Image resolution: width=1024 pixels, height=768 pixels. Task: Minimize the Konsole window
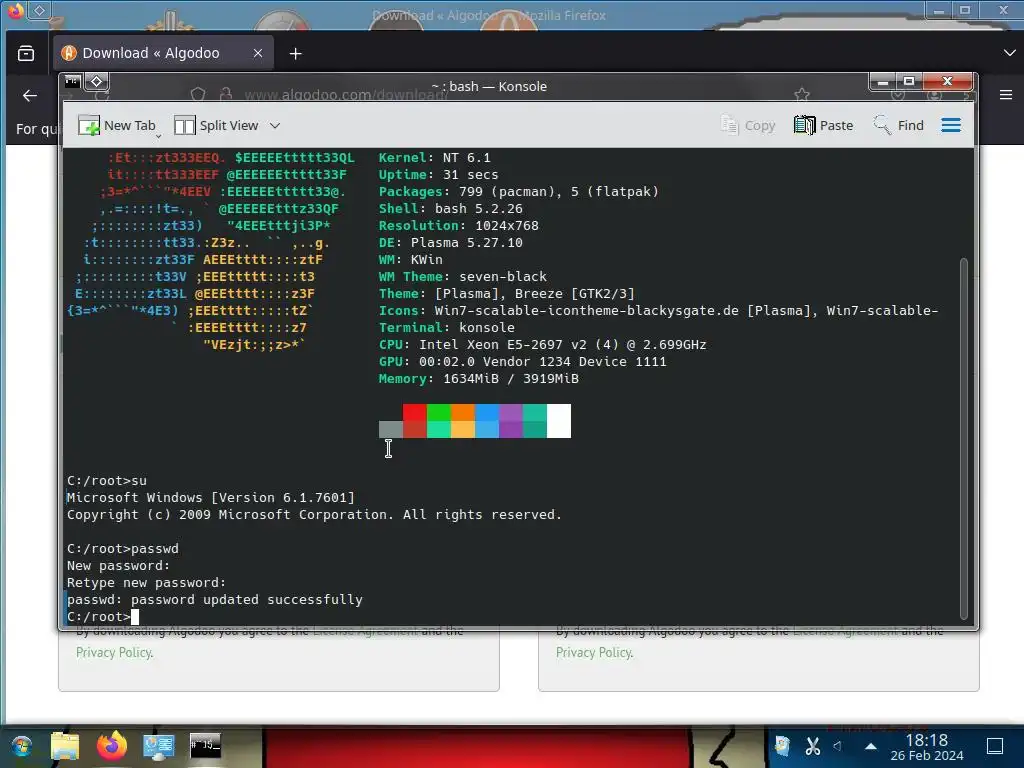[x=882, y=82]
